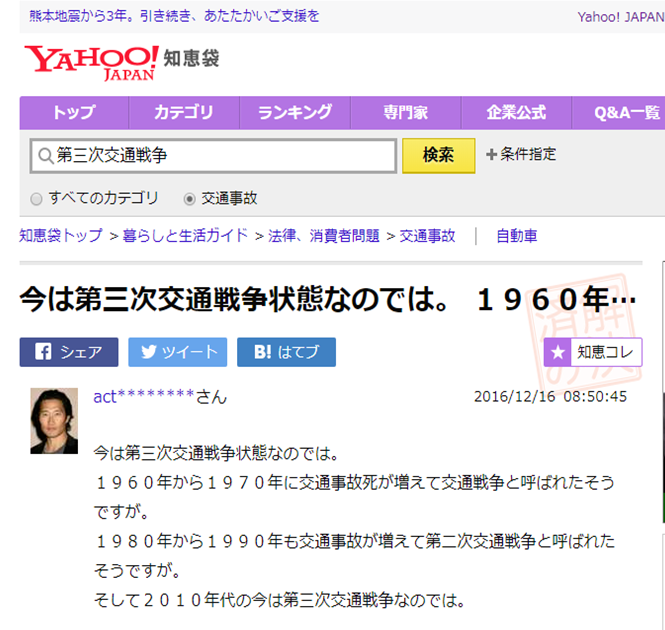Screen dimensions: 665x630
Task: Open the 企業公式 tab
Action: pos(516,113)
